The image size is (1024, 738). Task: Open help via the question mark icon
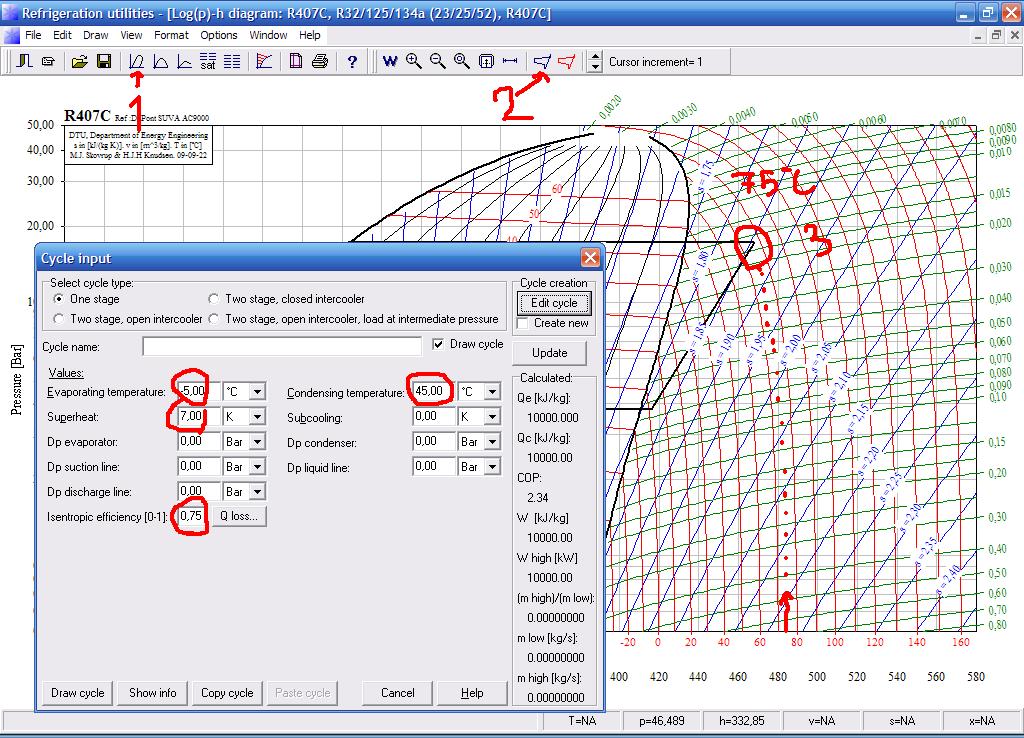pos(352,62)
